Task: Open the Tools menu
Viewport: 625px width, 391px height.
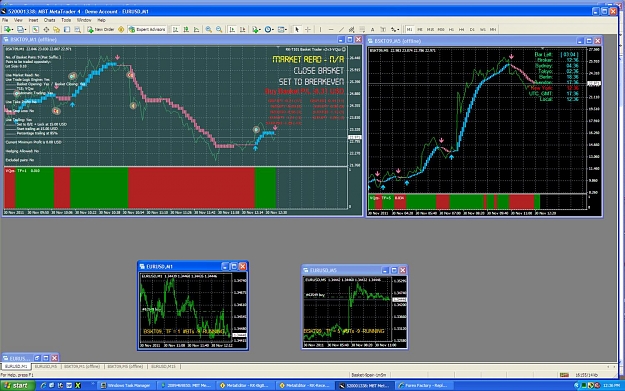Action: pyautogui.click(x=66, y=20)
